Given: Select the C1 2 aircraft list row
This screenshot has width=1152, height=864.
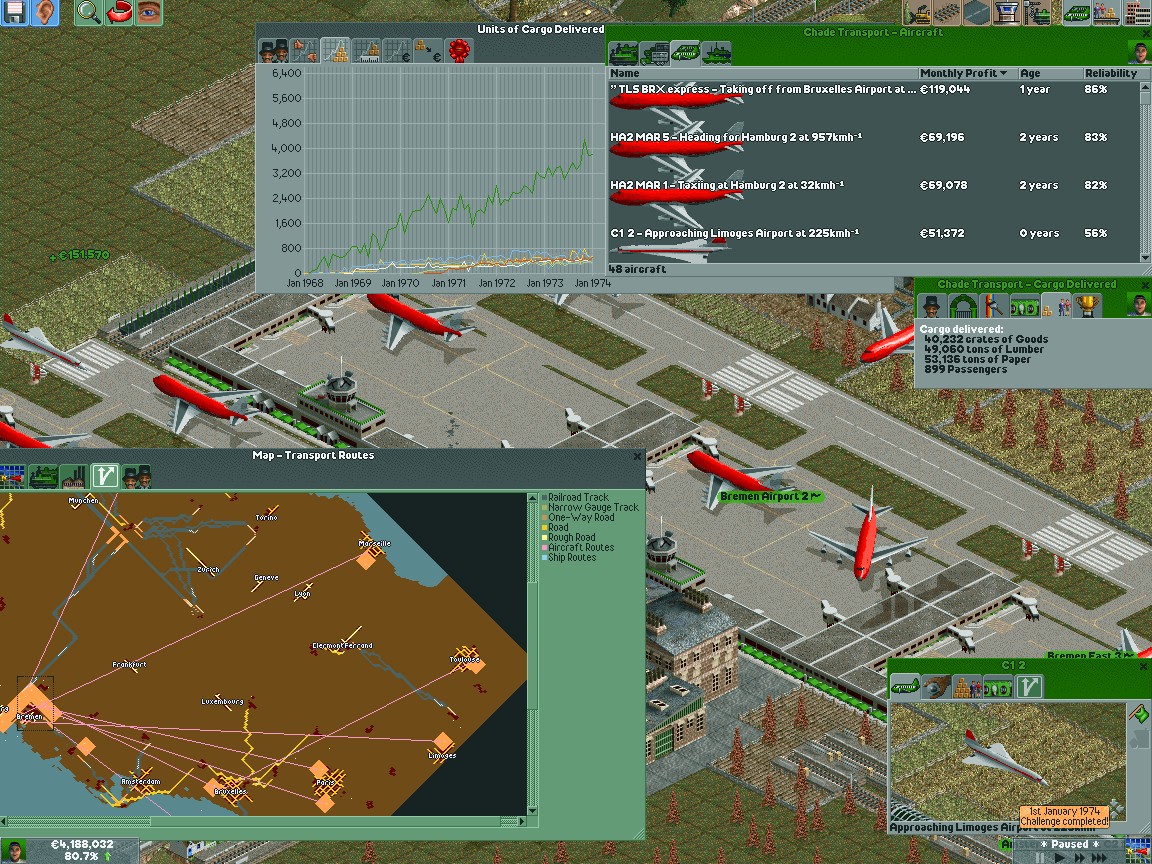Looking at the screenshot, I should coord(874,243).
